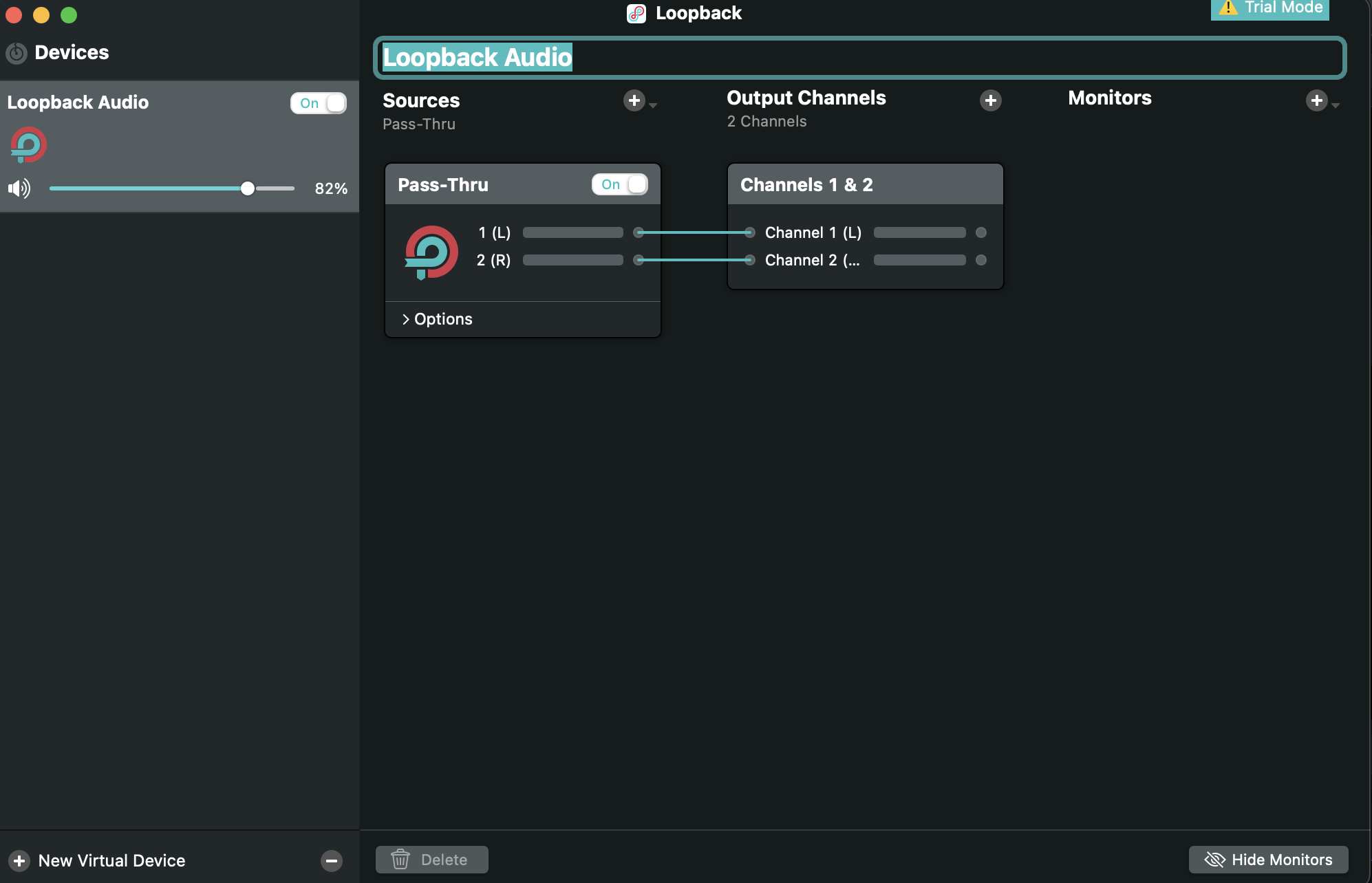Select the Pass-Thru source block header
Screen dimensions: 1372x883
pos(523,184)
